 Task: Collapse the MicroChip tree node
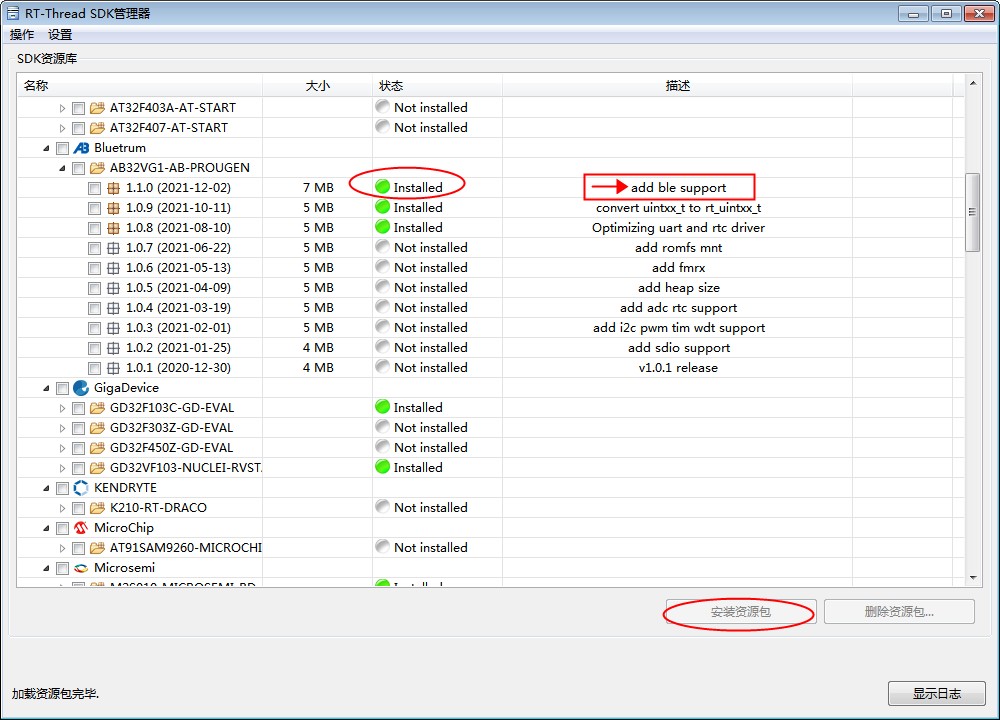46,529
